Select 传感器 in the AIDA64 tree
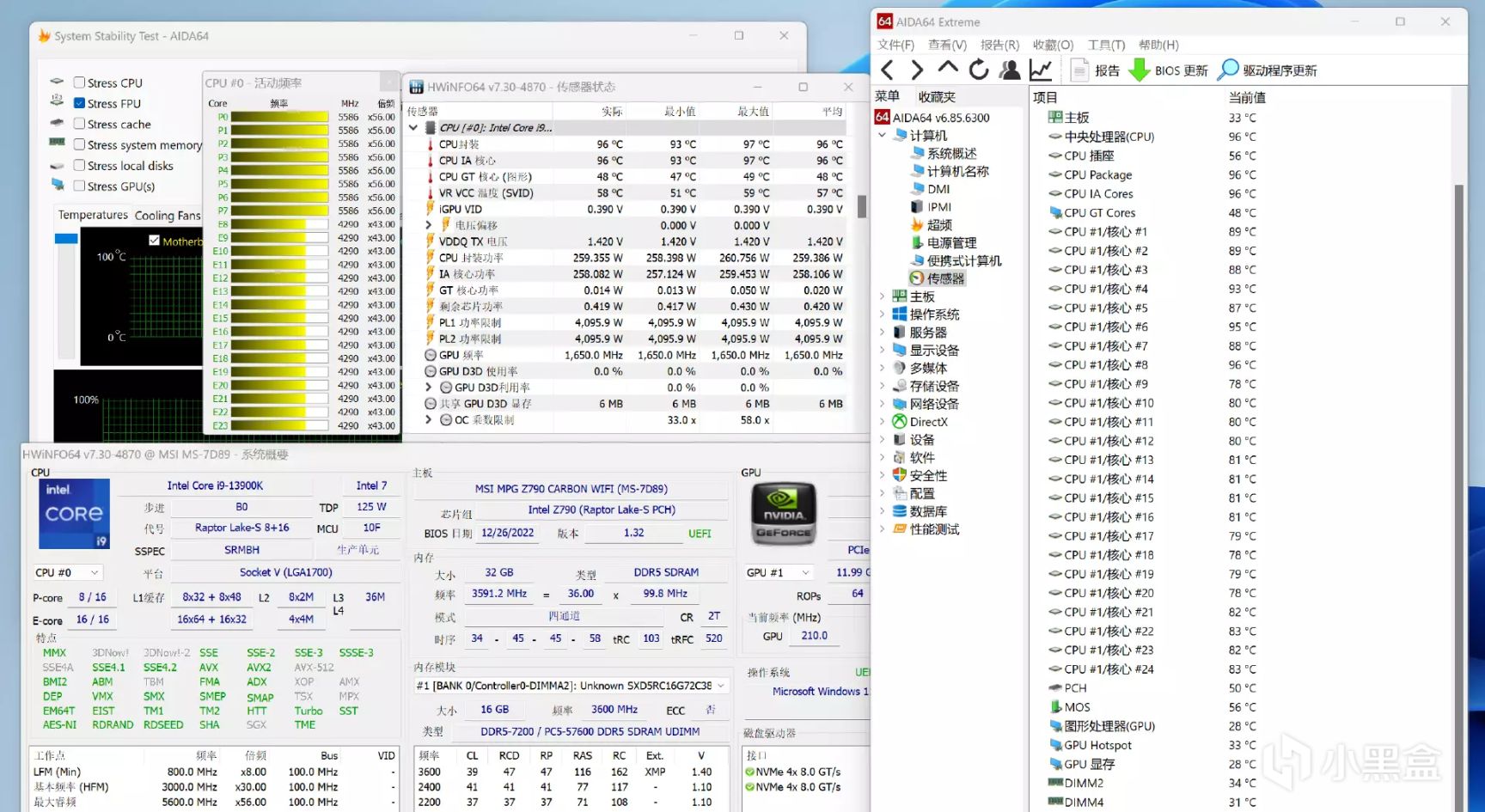The height and width of the screenshot is (812, 1485). click(945, 278)
